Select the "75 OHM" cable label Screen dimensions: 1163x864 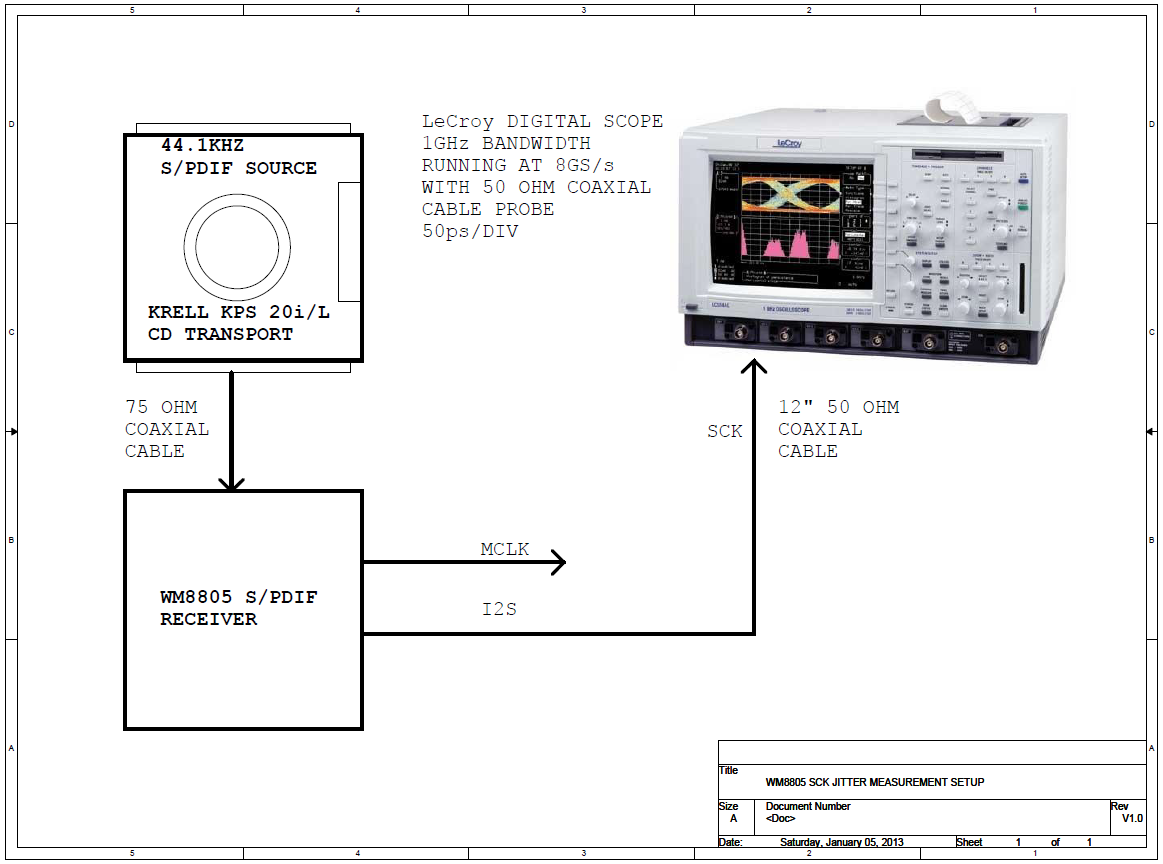click(161, 407)
